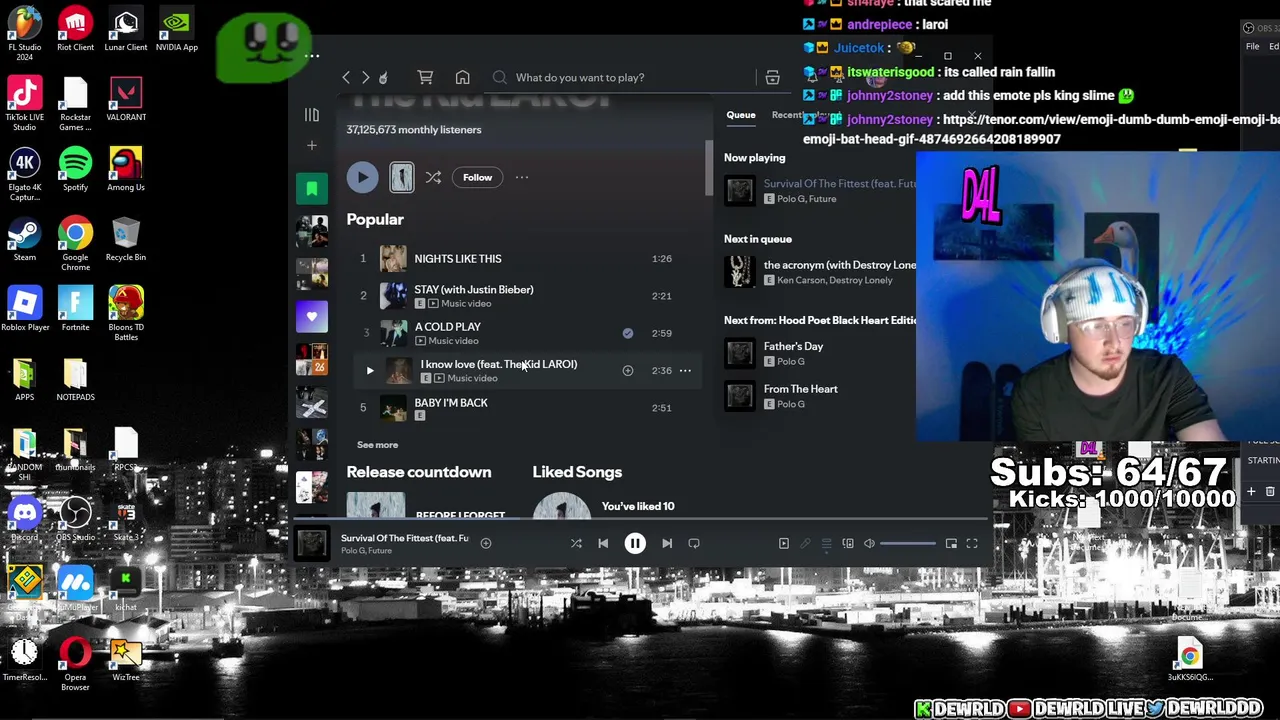
Task: Select the NIGHTS LIKE THIS track
Action: 458,258
